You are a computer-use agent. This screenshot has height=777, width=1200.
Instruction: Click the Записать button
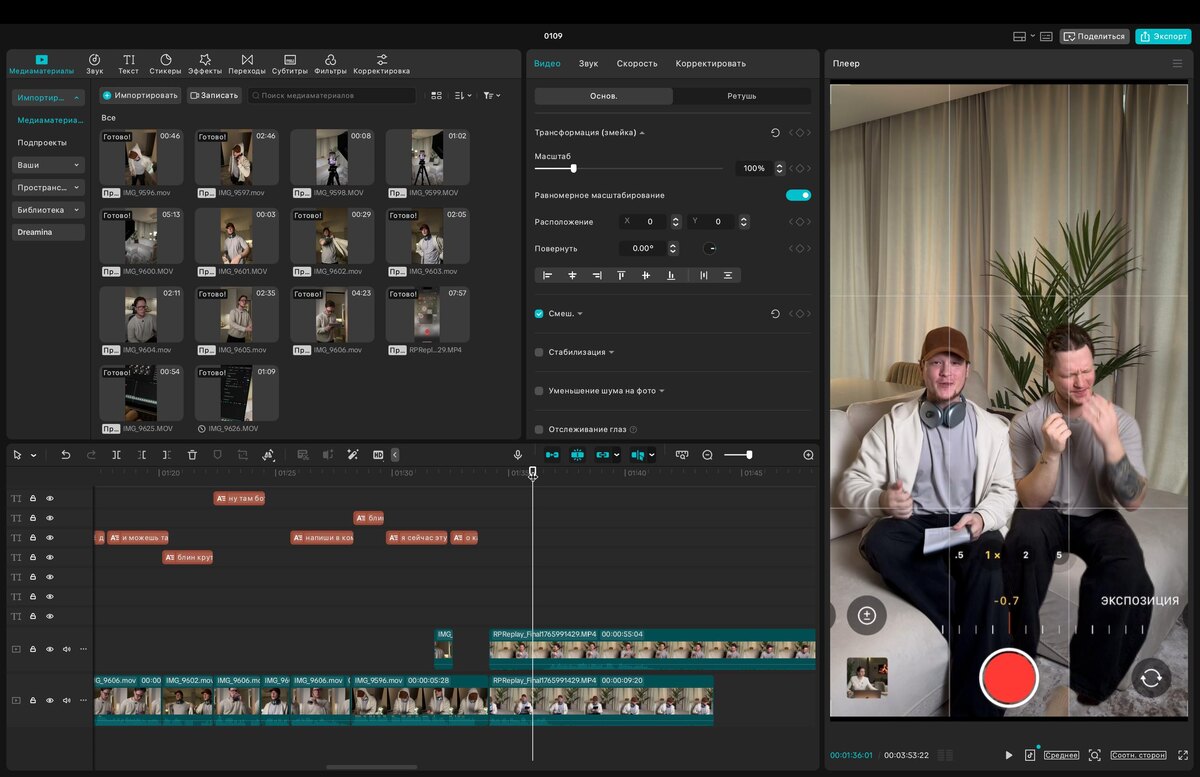(x=214, y=96)
